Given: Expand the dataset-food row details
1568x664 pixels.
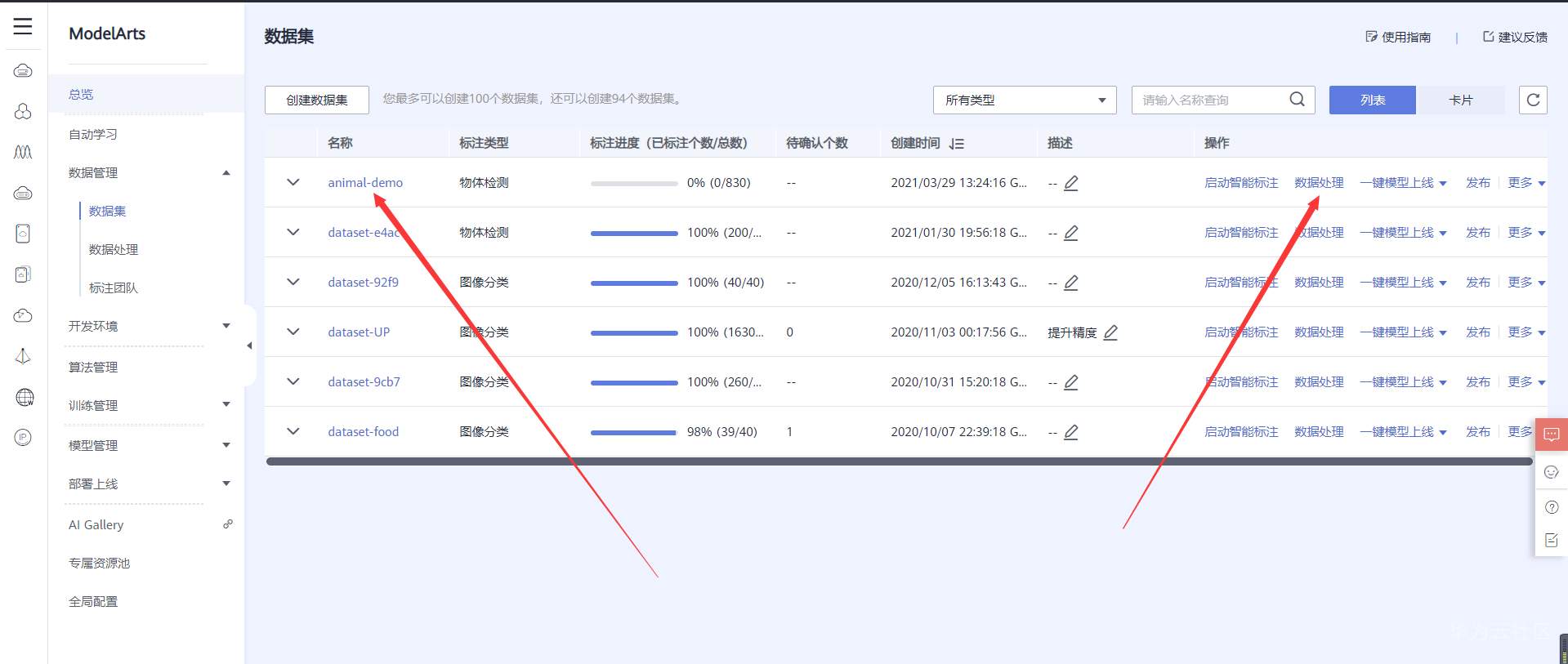Looking at the screenshot, I should (293, 431).
